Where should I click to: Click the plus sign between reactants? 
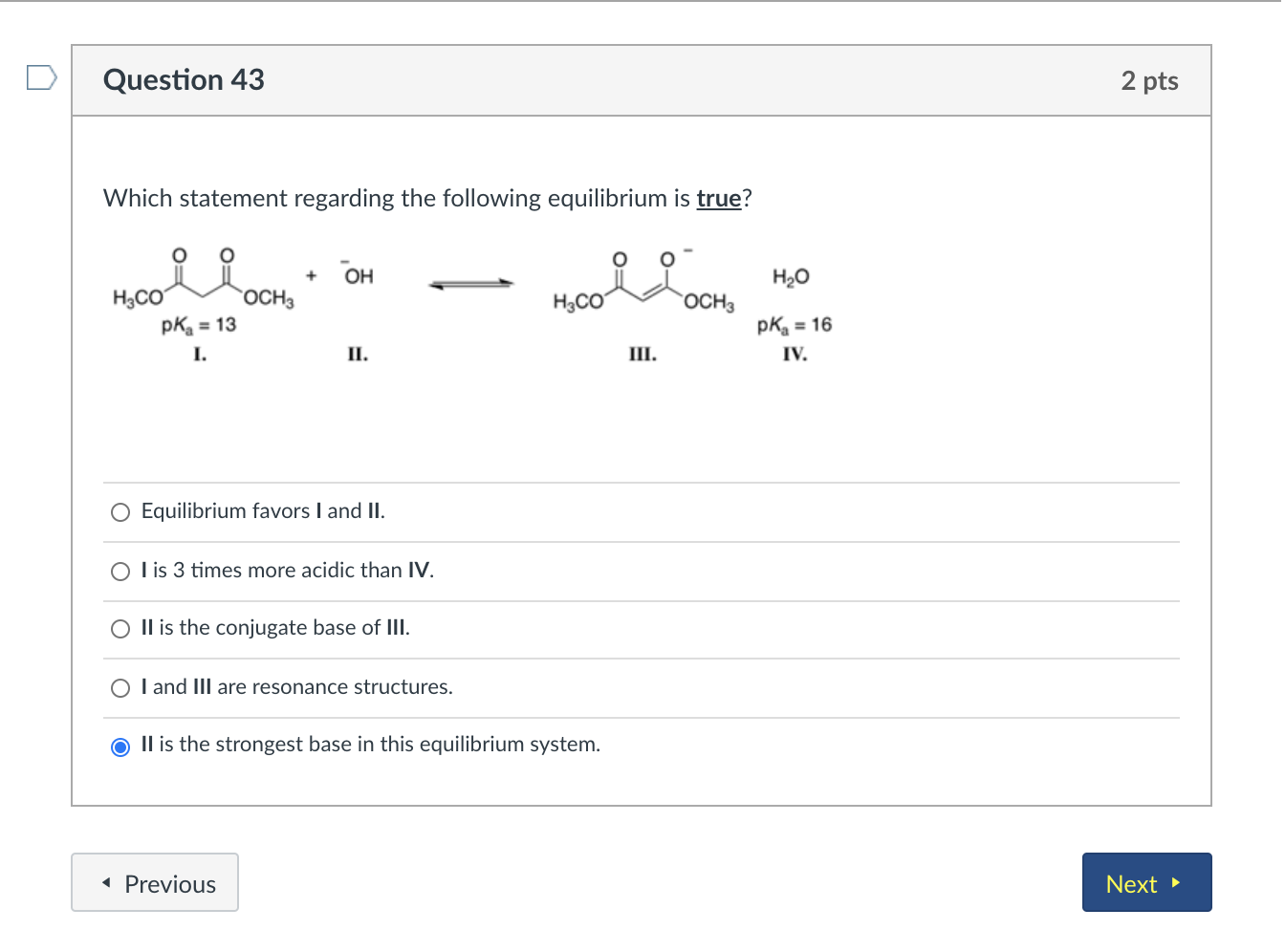tap(312, 276)
